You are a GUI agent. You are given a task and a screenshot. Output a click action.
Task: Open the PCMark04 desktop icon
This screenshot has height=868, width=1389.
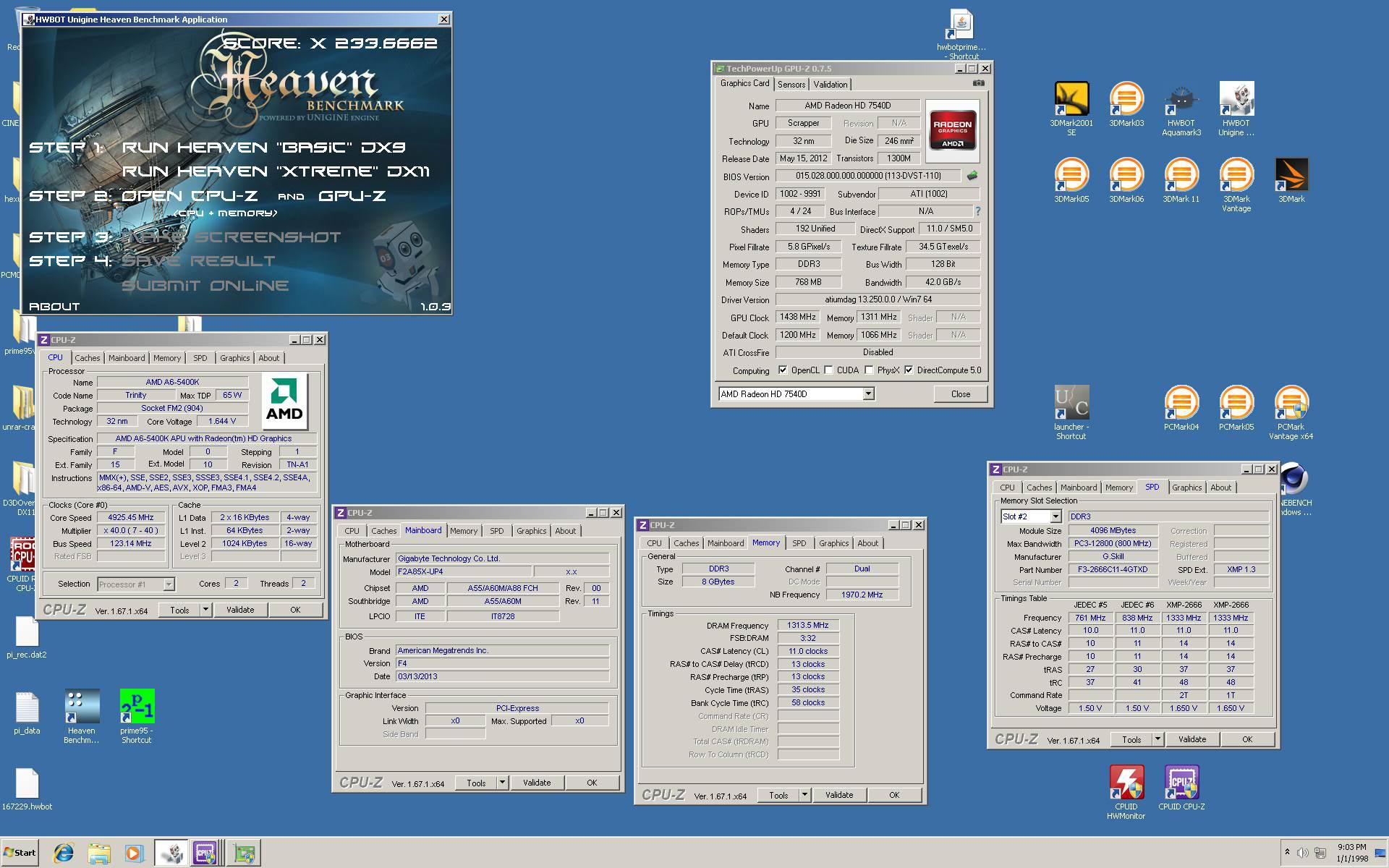[1181, 409]
